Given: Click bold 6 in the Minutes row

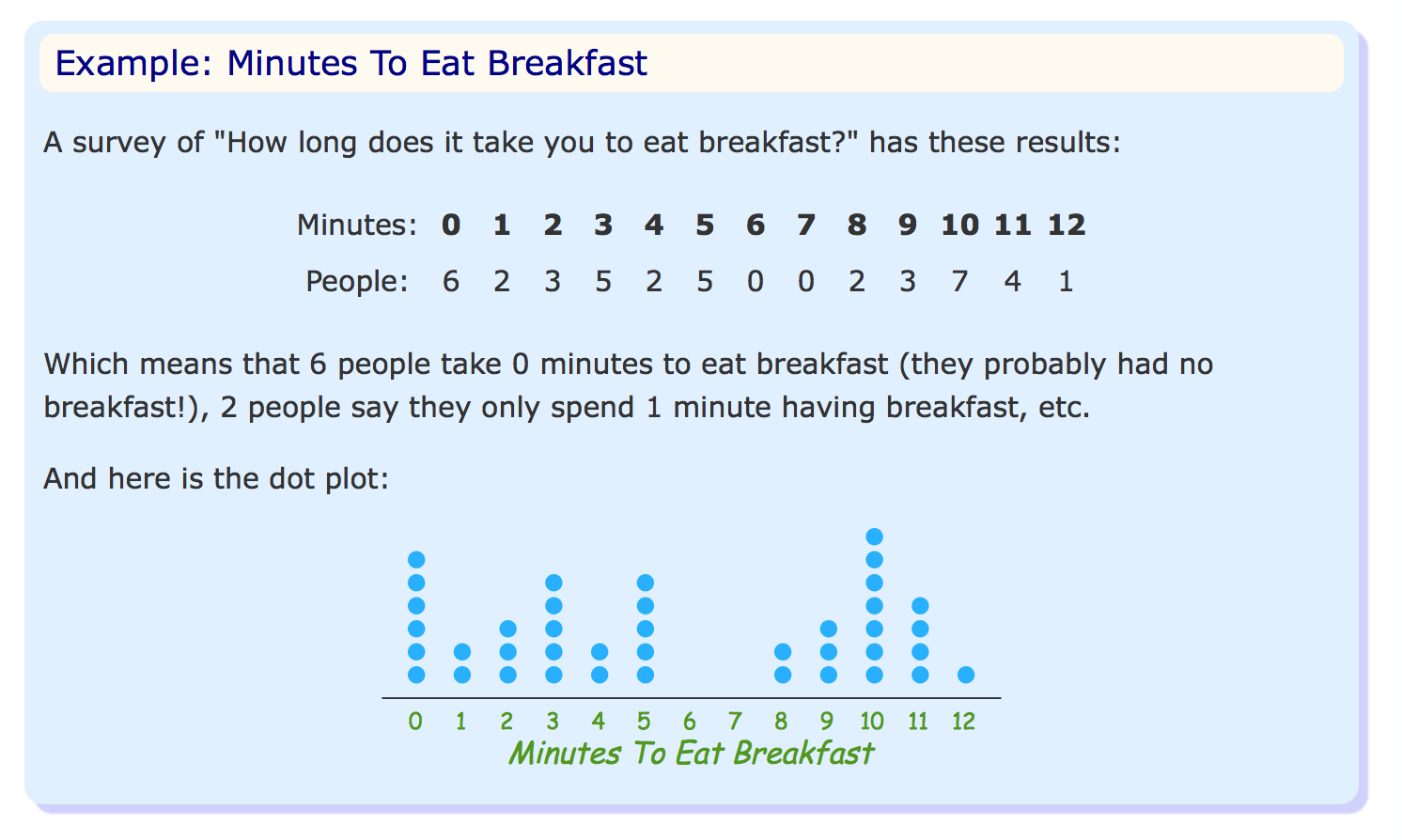Looking at the screenshot, I should [x=756, y=226].
